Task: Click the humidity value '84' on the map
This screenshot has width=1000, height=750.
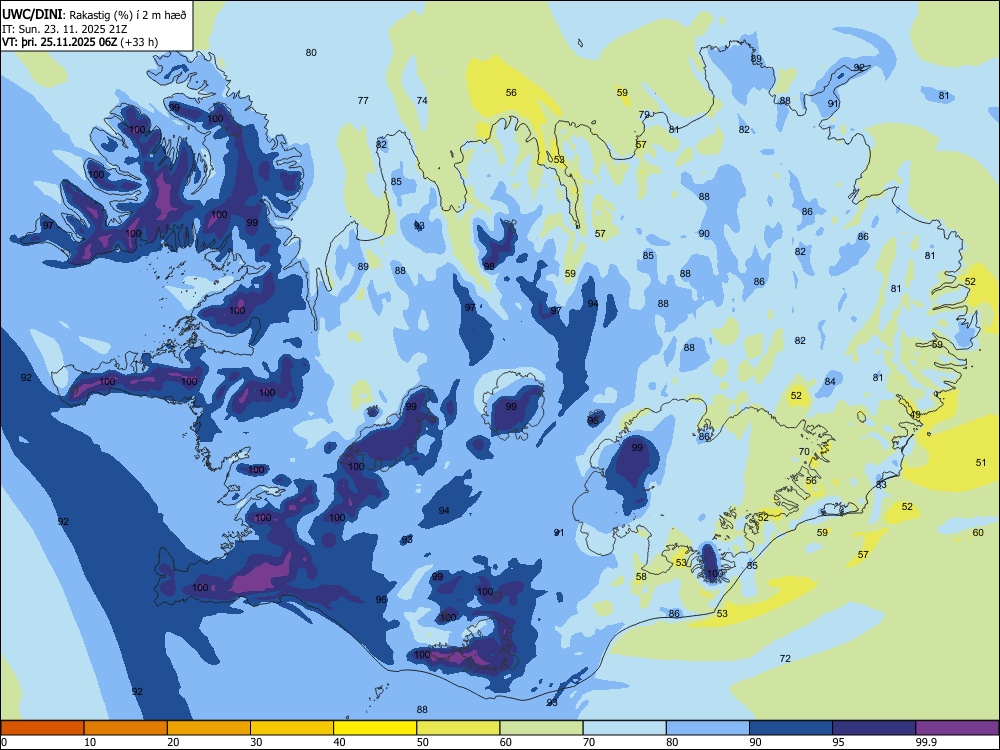Action: coord(830,381)
